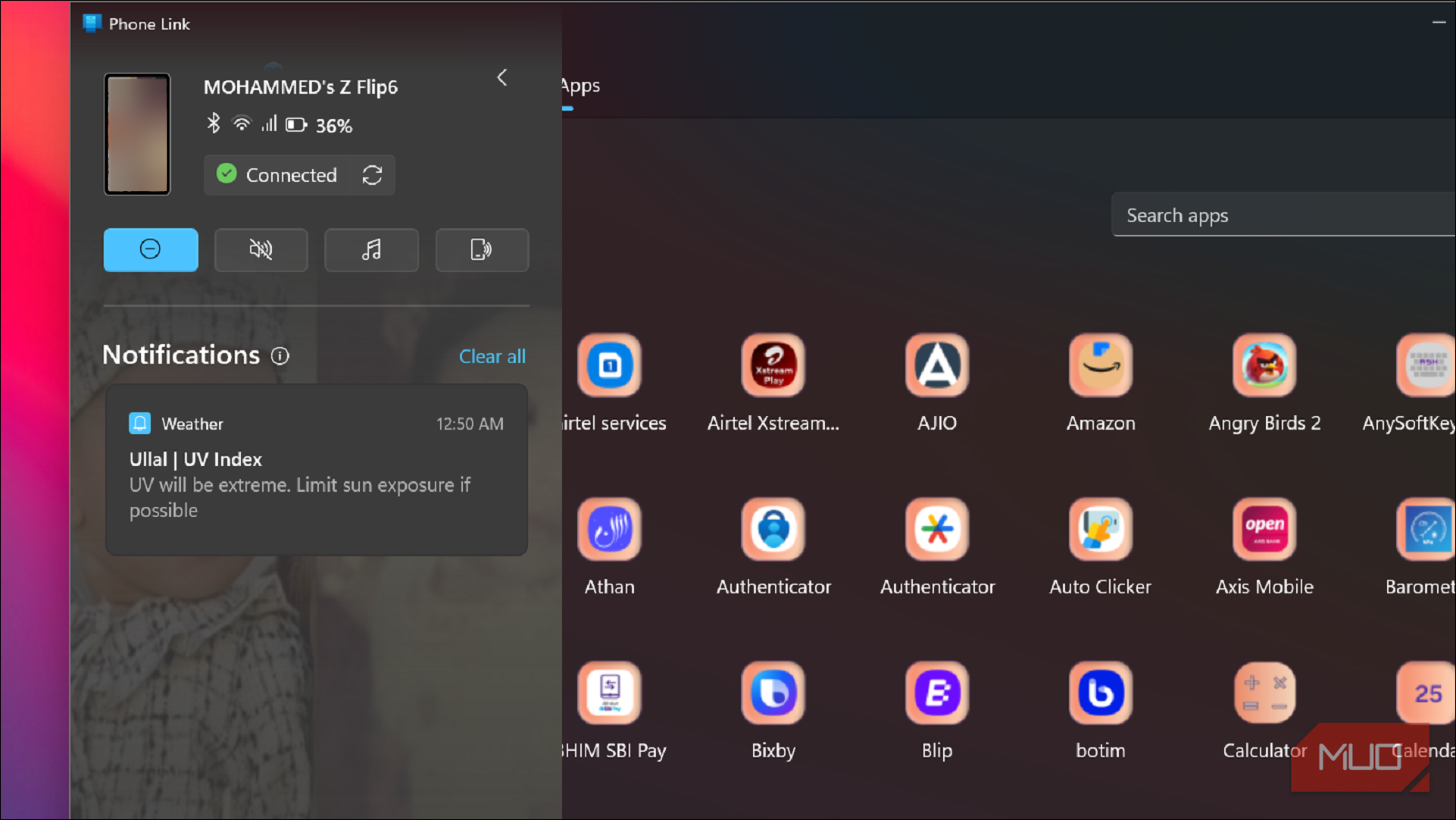Open the Airtel services app

[x=610, y=382]
